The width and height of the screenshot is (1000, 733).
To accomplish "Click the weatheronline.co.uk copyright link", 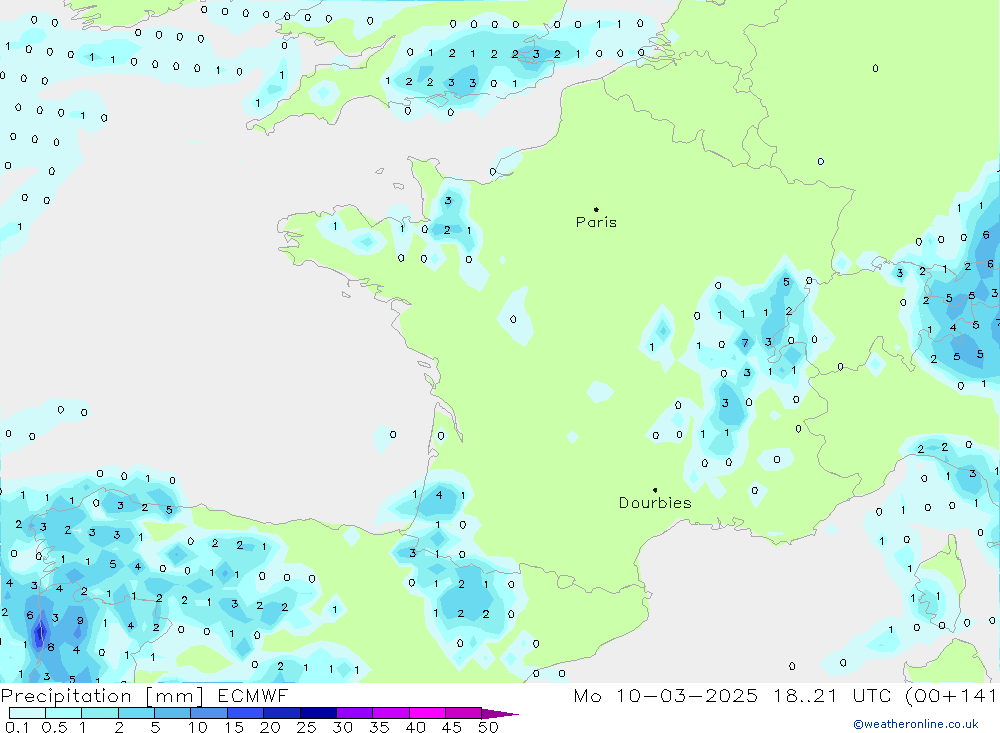I will [x=916, y=724].
